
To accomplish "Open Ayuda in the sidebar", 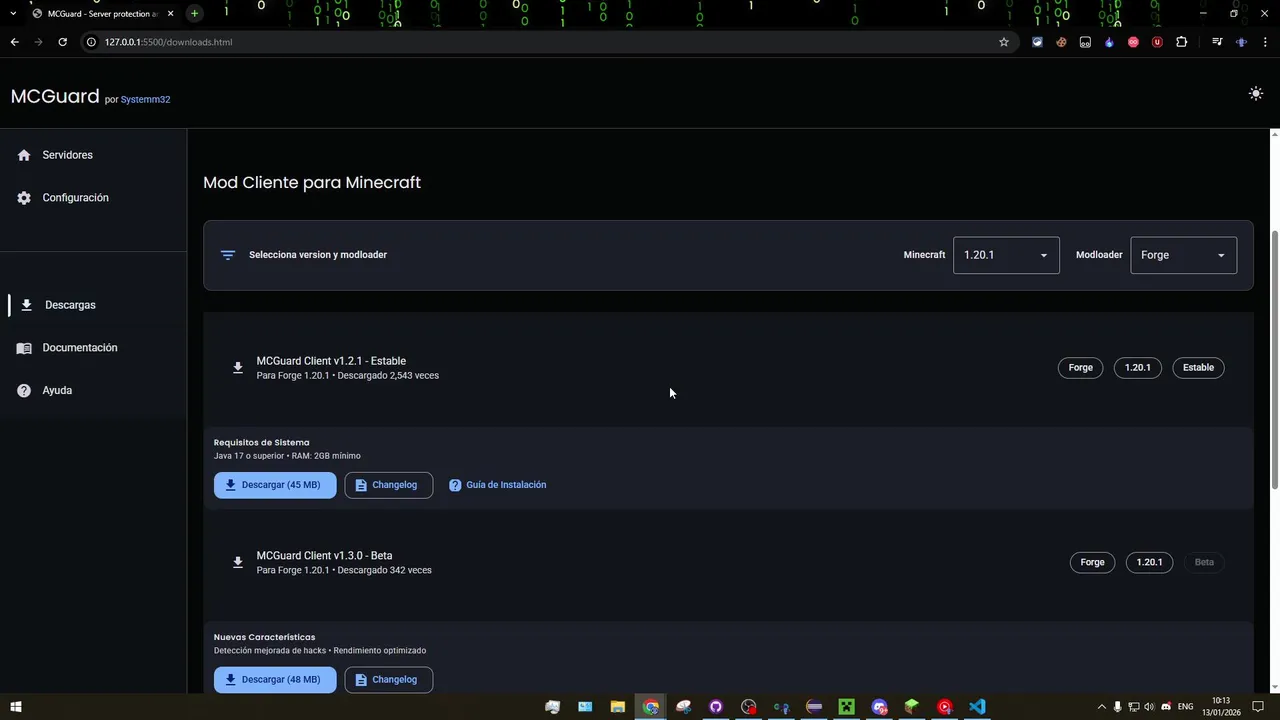I will (x=93, y=391).
